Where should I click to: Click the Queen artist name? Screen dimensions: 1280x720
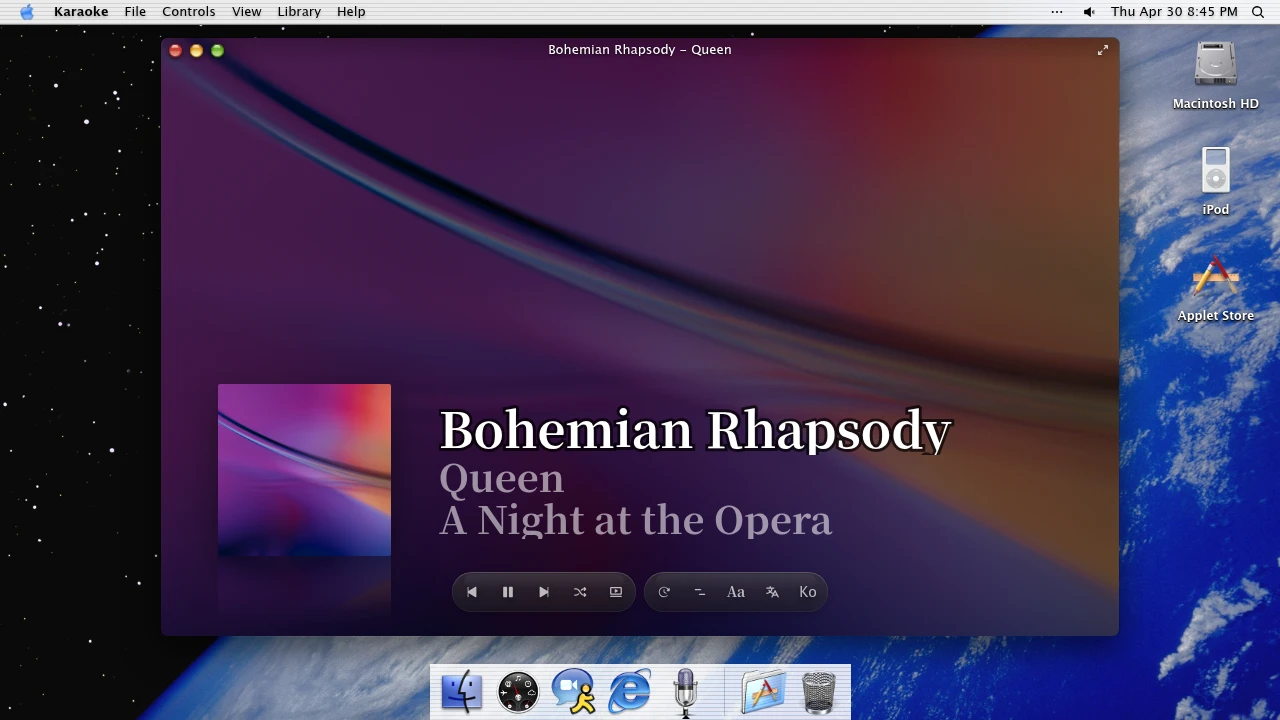(502, 478)
